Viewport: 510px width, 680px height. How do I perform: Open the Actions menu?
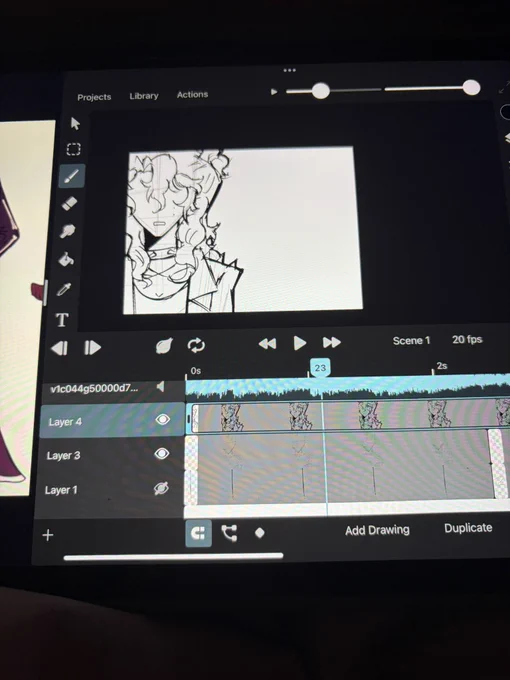tap(193, 95)
